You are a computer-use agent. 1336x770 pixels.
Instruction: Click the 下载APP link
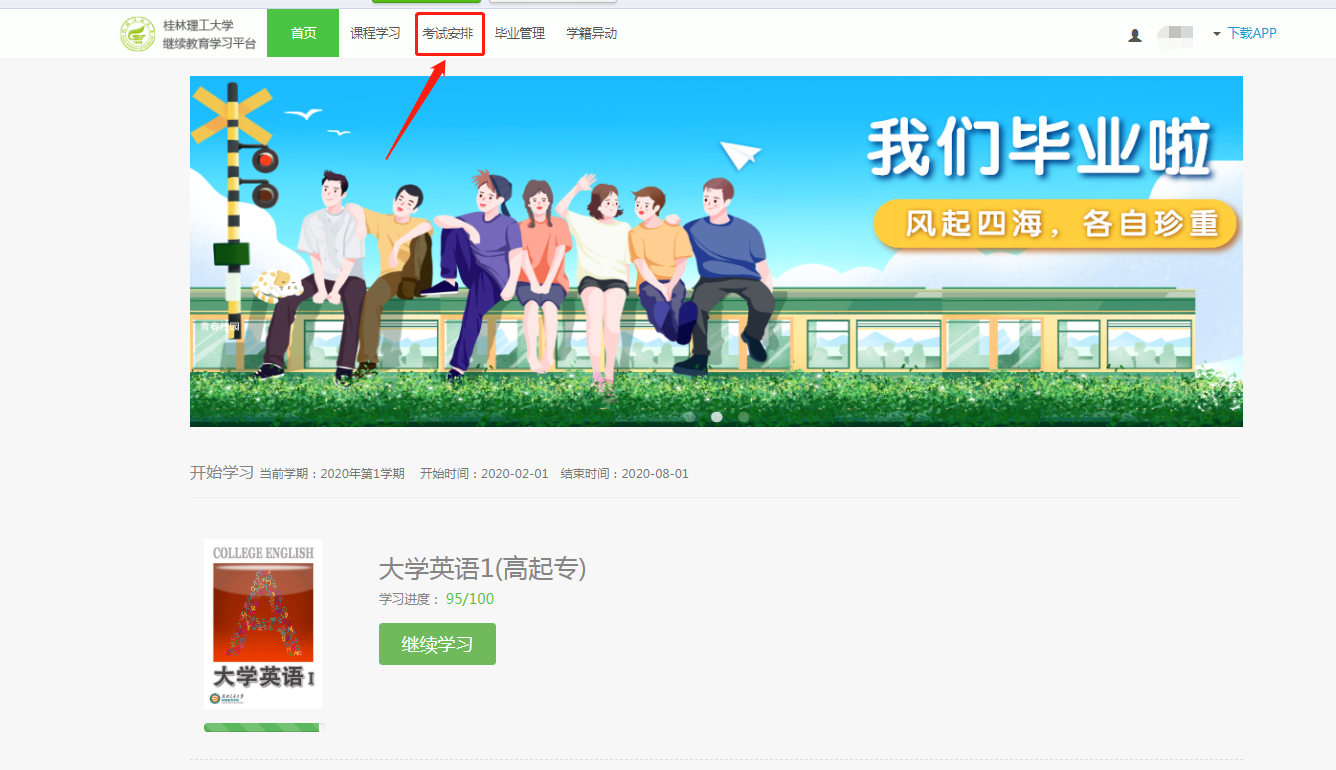click(x=1252, y=33)
